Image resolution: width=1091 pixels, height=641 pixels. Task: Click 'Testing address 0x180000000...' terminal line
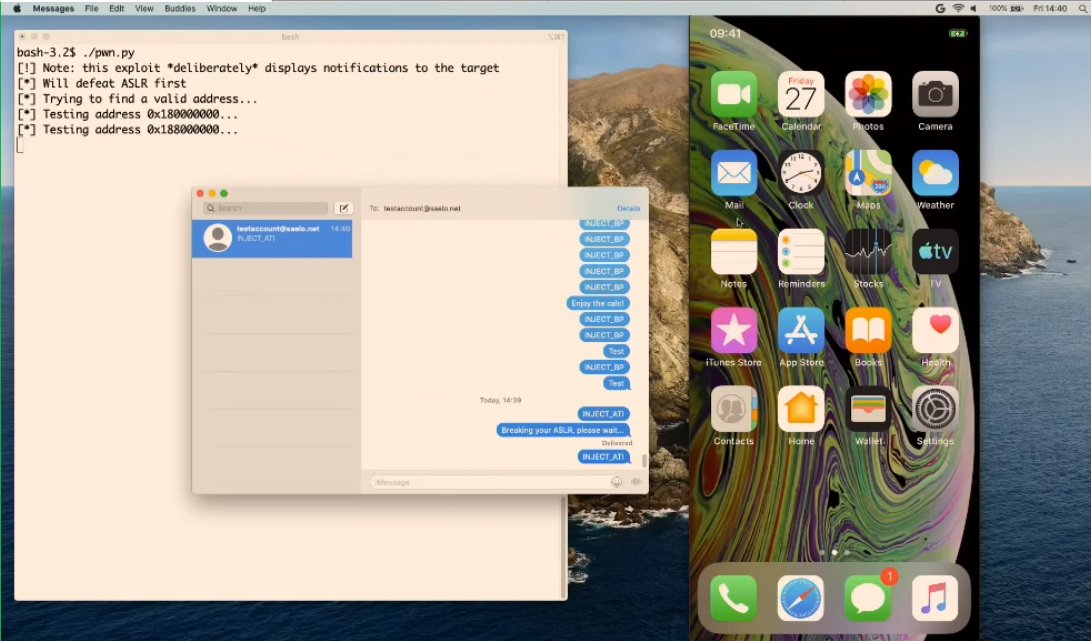127,114
